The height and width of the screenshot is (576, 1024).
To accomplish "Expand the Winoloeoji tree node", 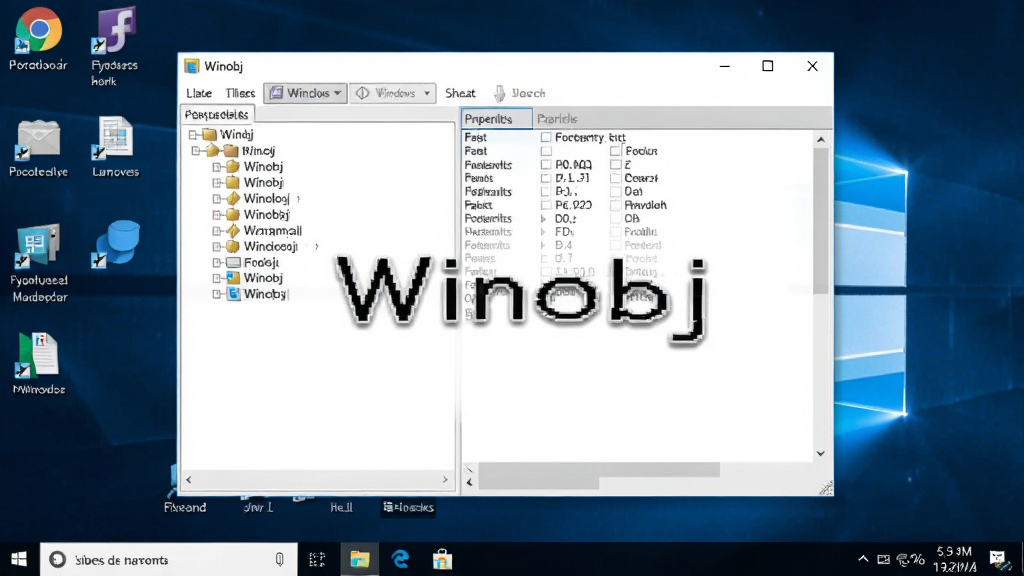I will 217,247.
